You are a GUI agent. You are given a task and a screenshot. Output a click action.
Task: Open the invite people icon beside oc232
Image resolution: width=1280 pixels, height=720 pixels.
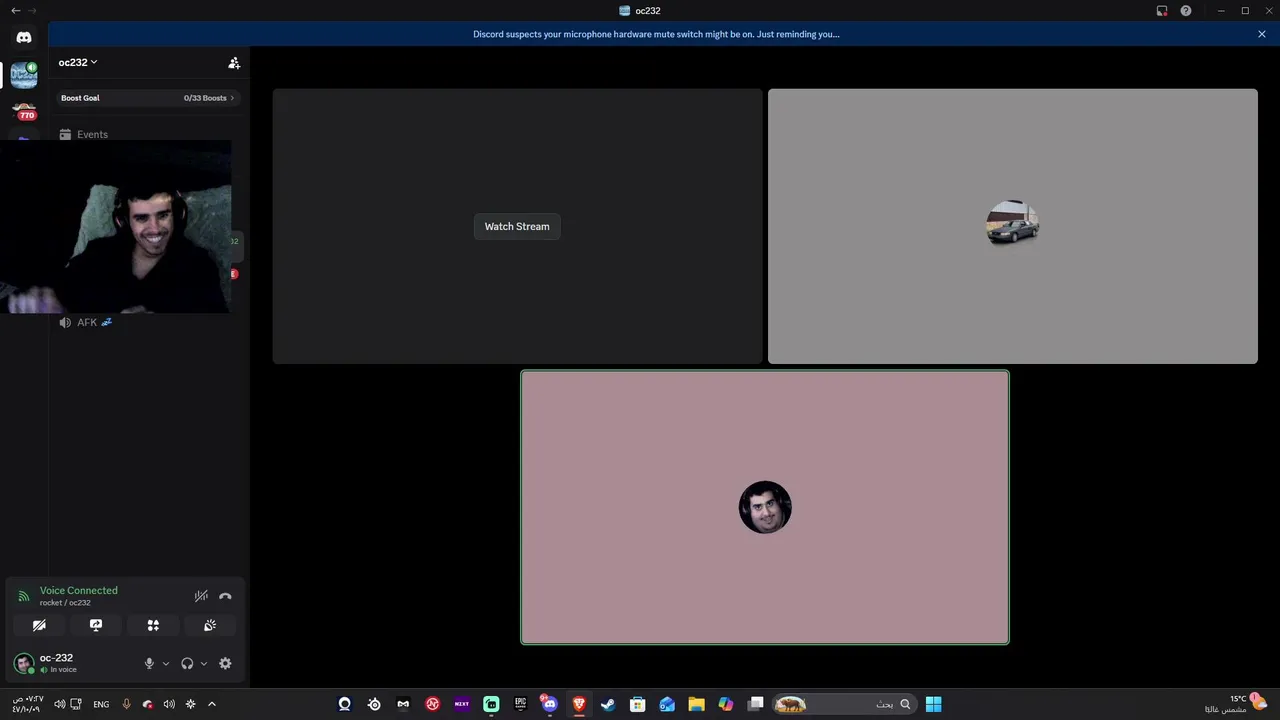(x=234, y=63)
